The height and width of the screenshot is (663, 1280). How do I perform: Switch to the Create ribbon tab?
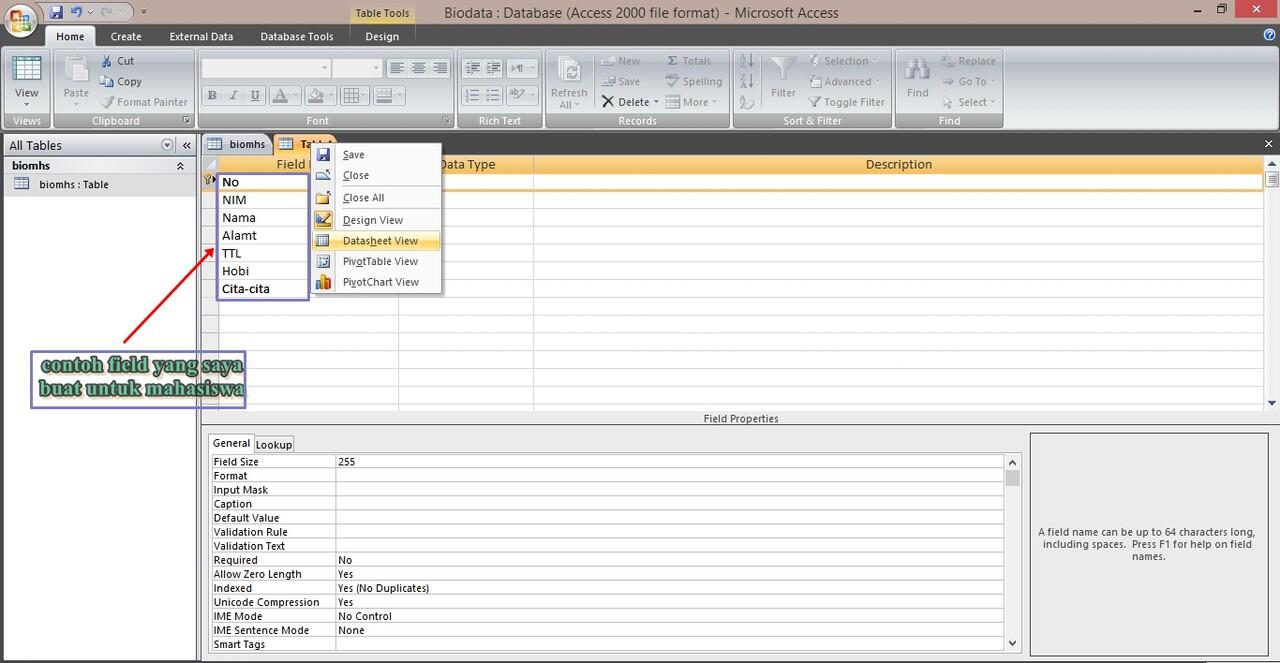click(x=126, y=36)
